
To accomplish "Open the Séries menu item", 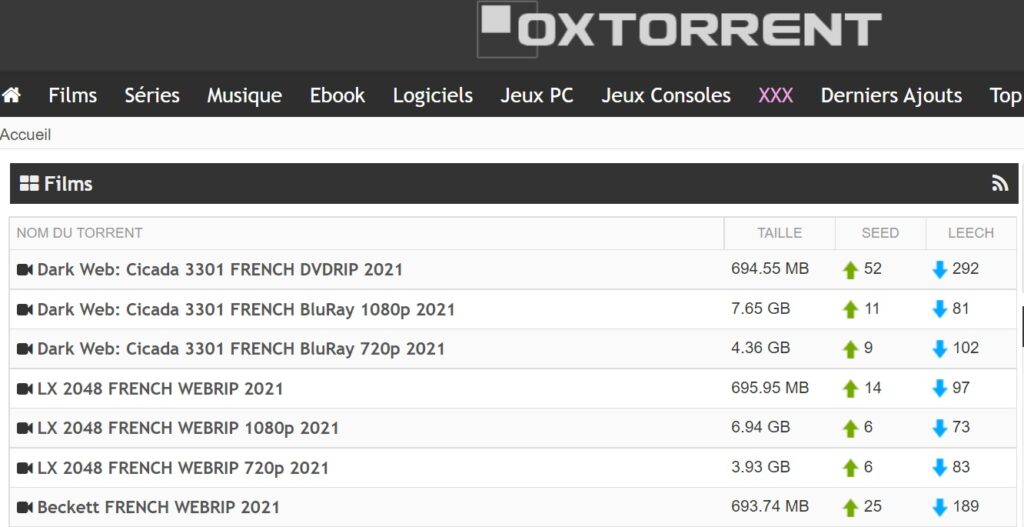I will (x=152, y=95).
